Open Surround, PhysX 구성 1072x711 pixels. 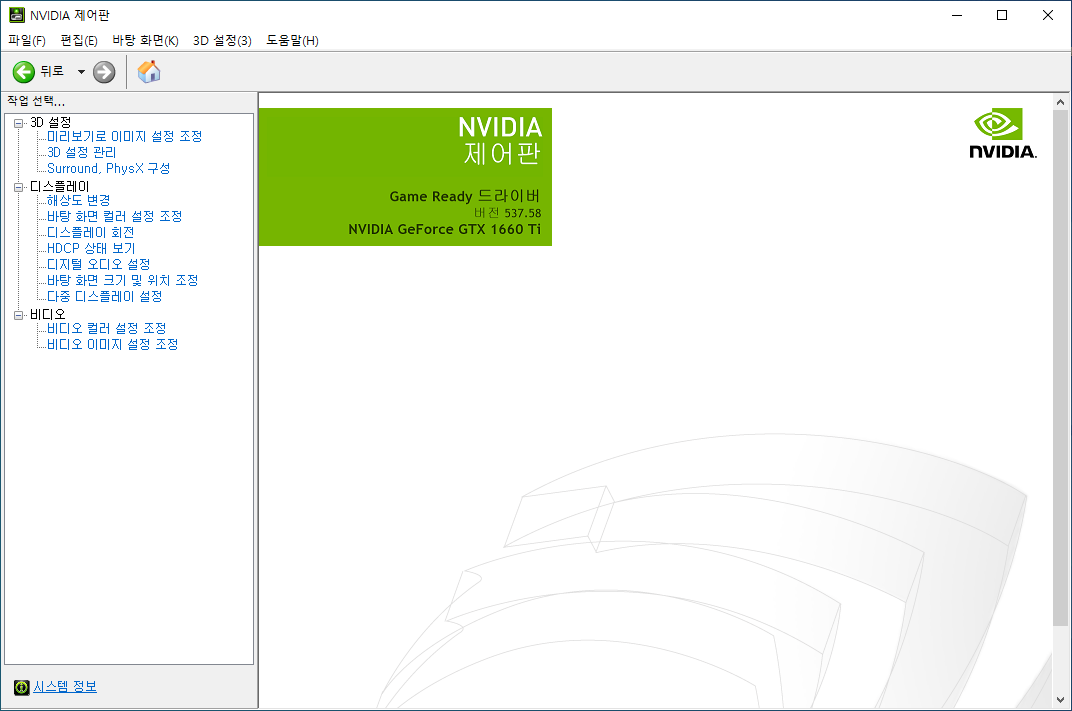[108, 168]
